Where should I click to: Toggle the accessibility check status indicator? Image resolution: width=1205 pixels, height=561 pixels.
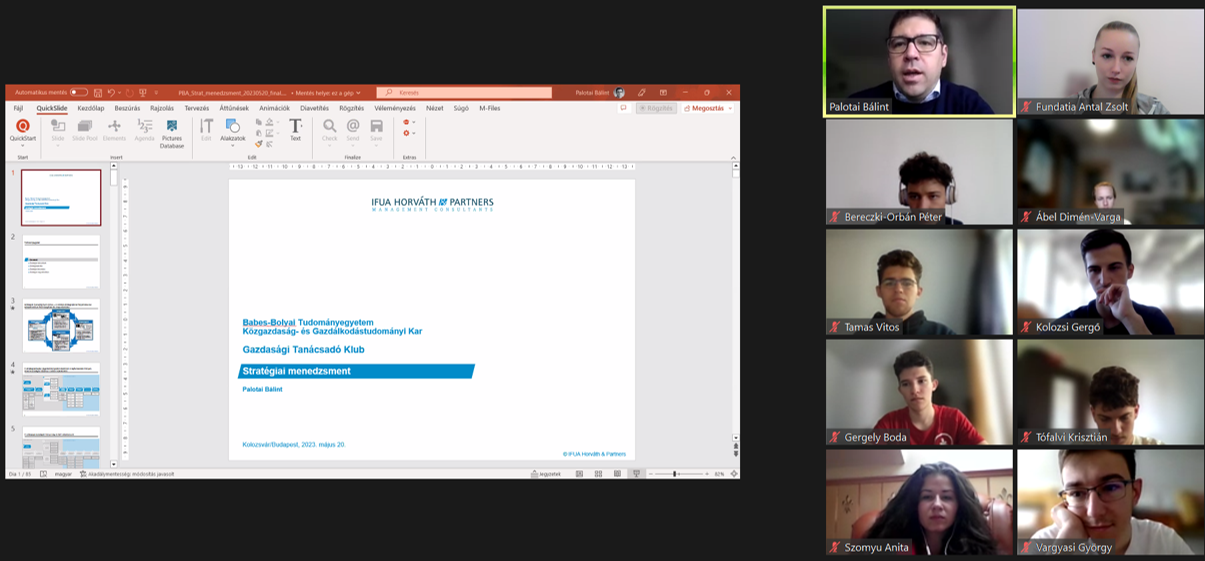pos(128,474)
